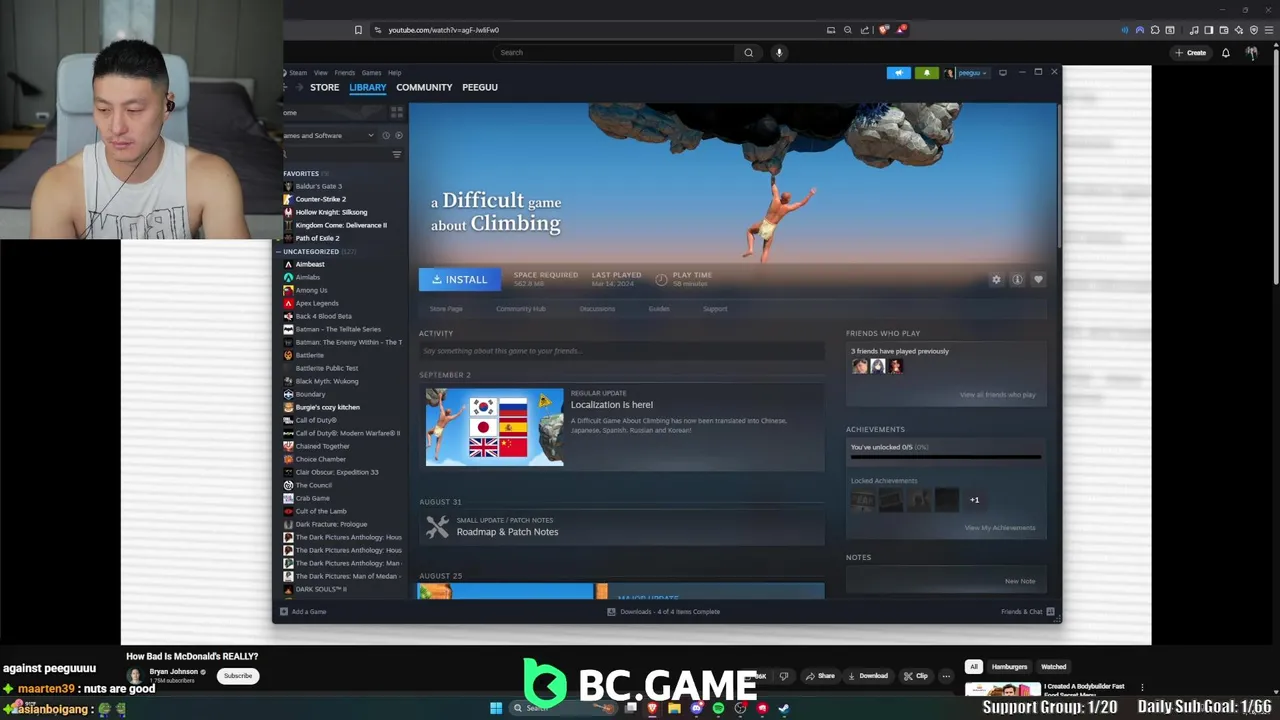The image size is (1280, 720).
Task: Click New Note button
Action: pyautogui.click(x=1020, y=581)
